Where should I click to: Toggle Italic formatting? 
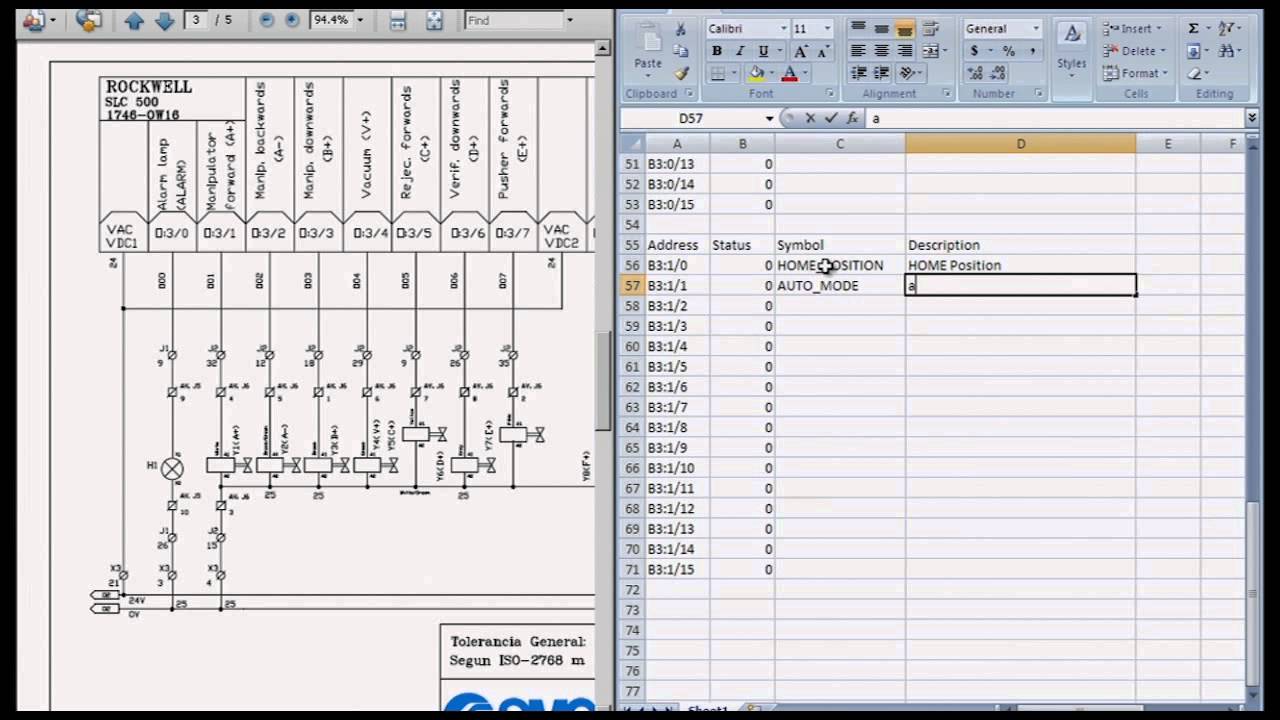coord(740,51)
